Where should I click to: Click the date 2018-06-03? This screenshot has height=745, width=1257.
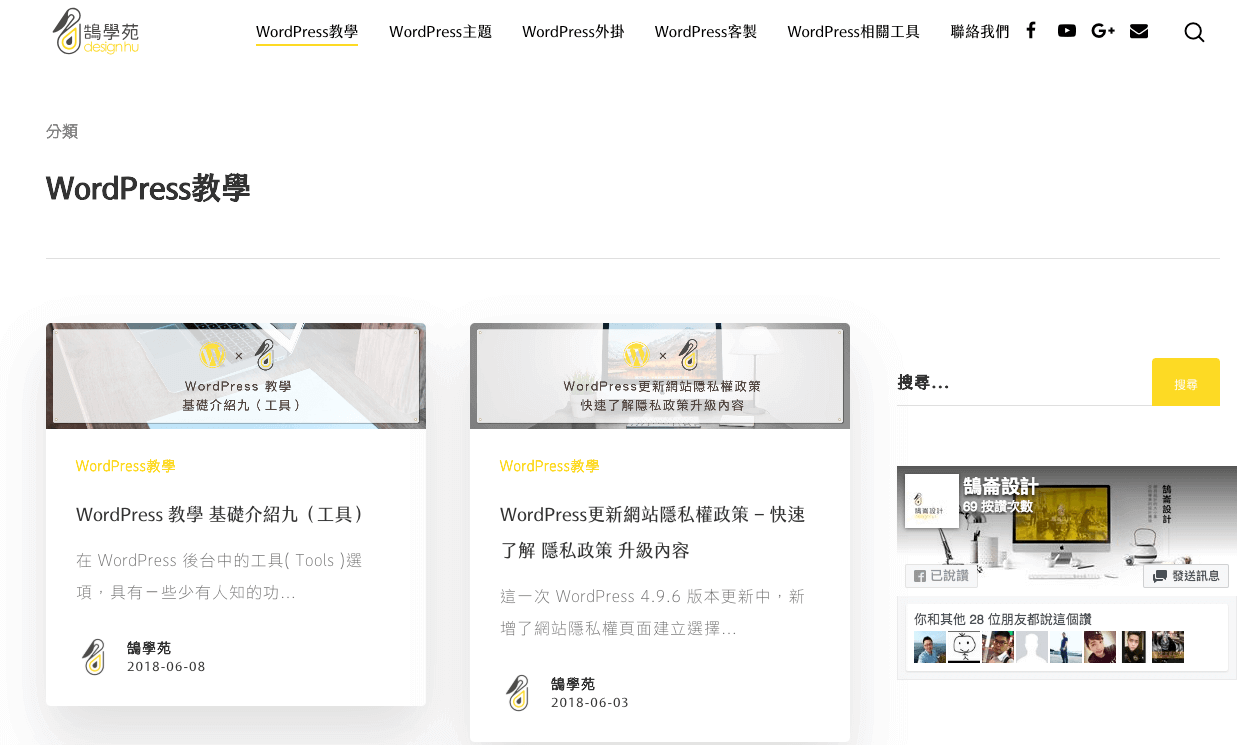(590, 703)
